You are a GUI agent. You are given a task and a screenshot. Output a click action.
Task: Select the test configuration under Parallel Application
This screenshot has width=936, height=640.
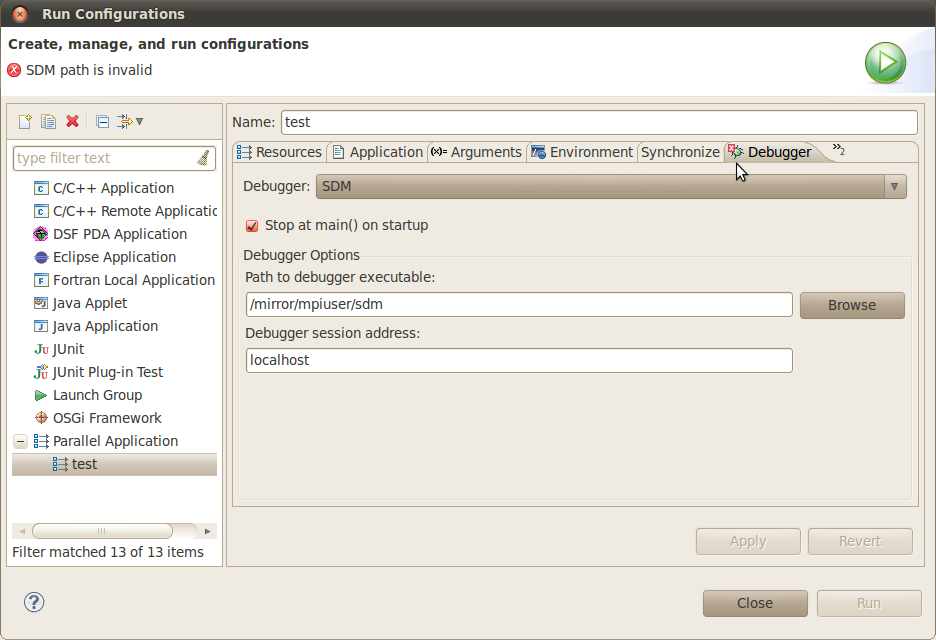tap(114, 464)
